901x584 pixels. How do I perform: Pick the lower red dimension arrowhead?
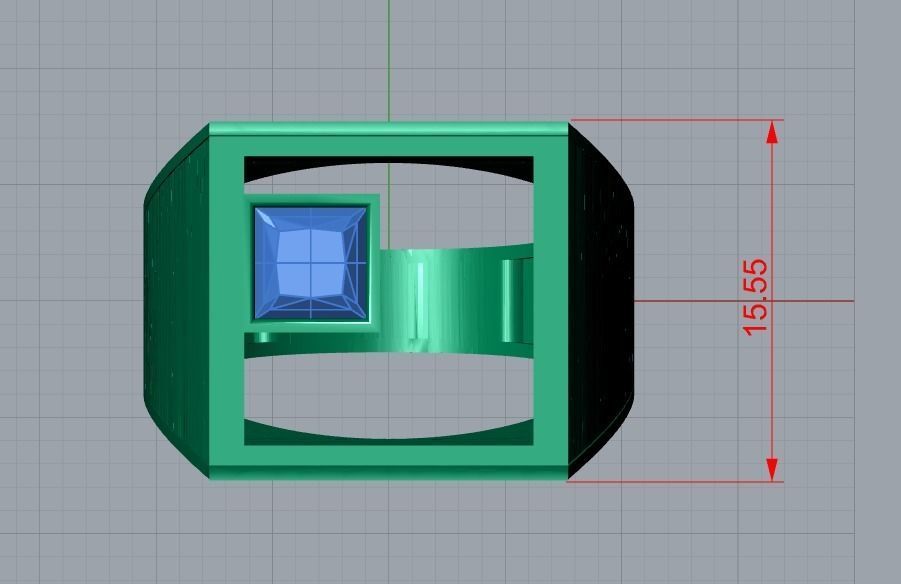(772, 470)
